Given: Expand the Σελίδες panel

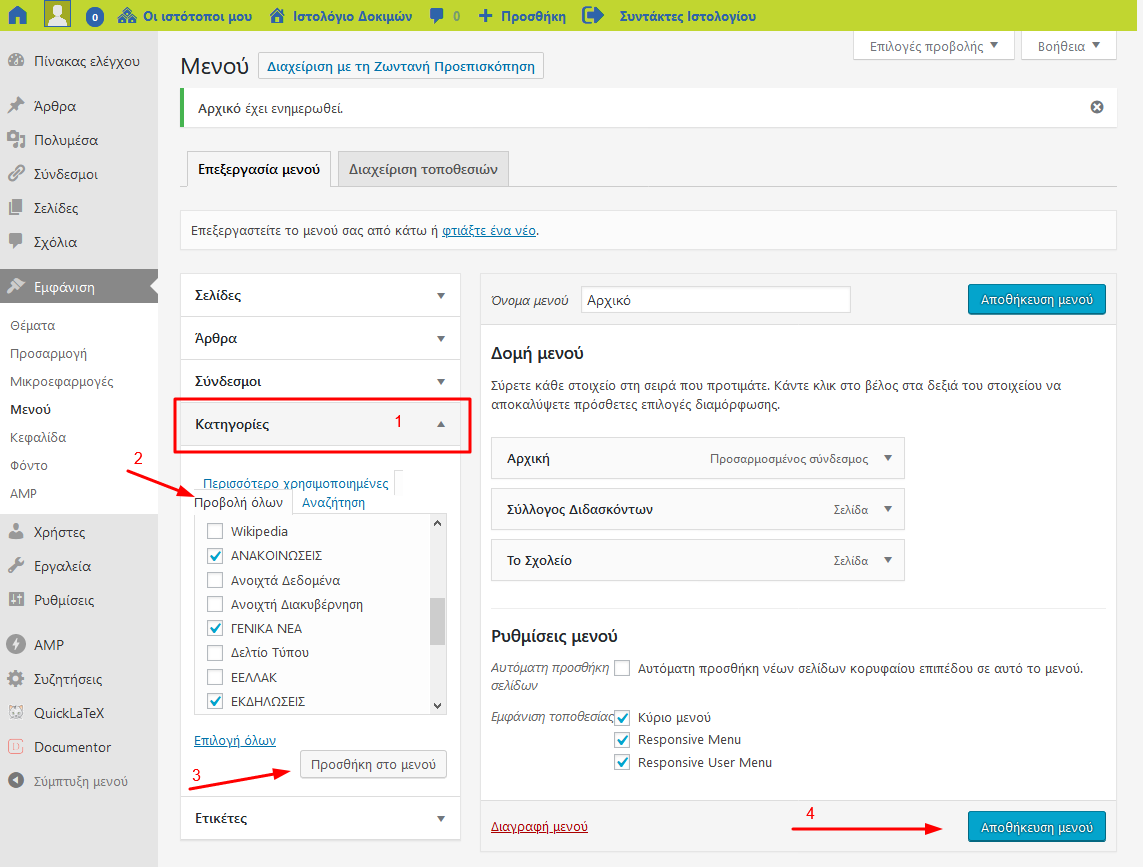Looking at the screenshot, I should point(441,296).
